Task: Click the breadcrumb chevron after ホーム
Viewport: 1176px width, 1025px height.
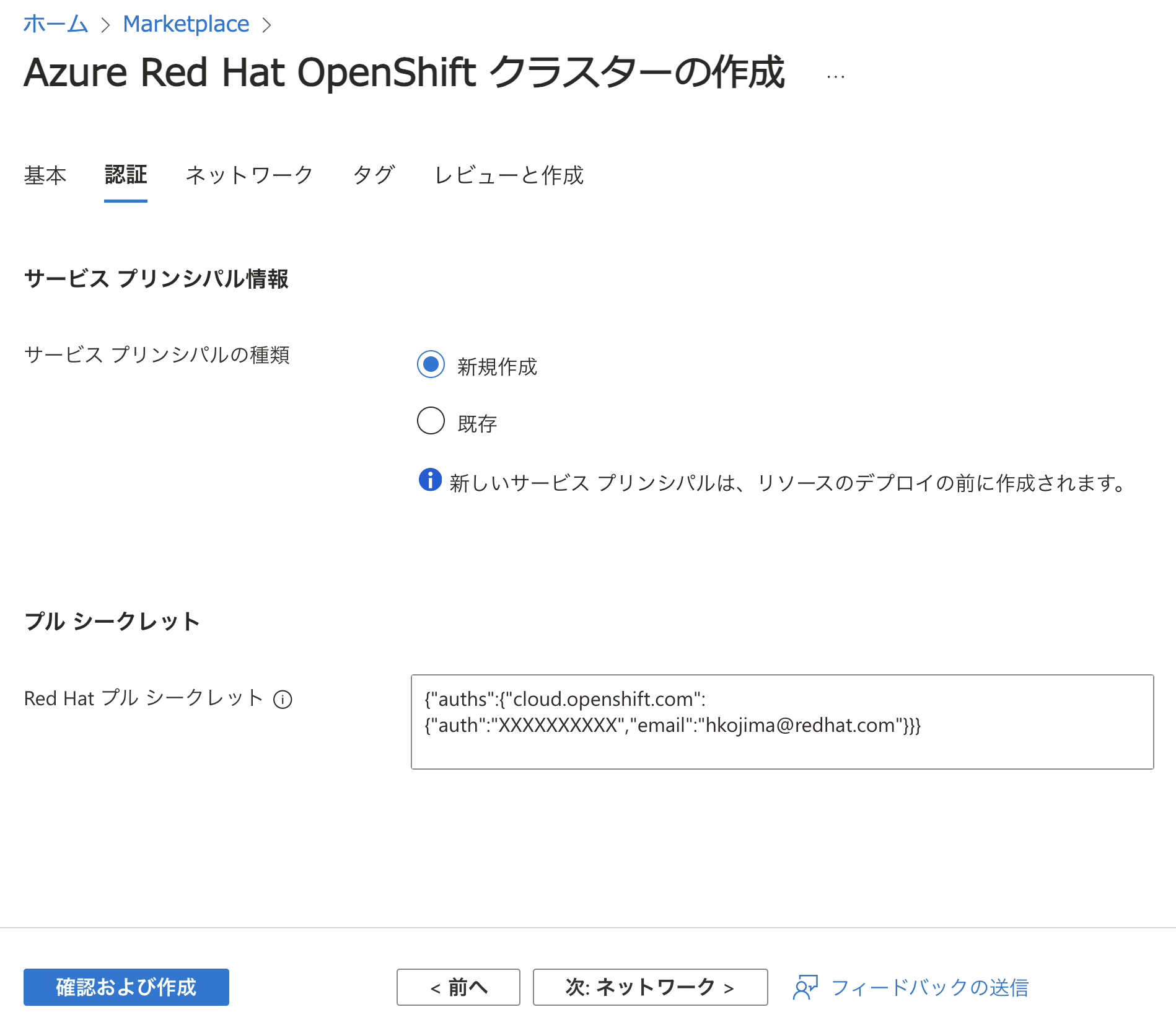Action: tap(106, 25)
